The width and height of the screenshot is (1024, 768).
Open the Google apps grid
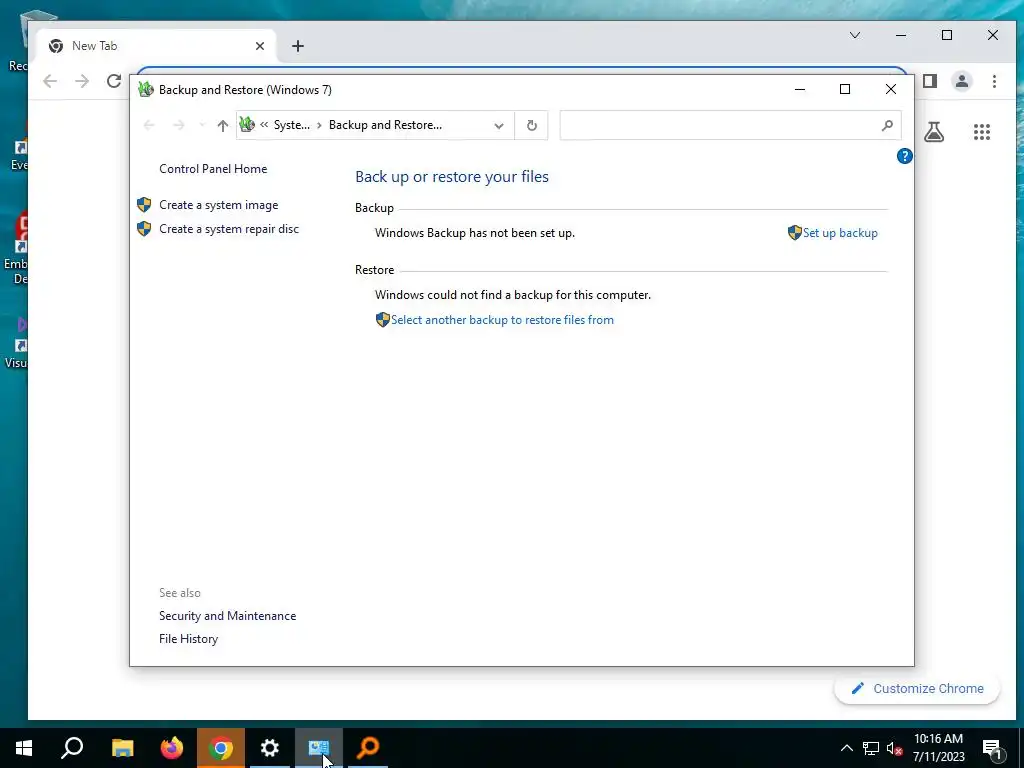click(982, 132)
